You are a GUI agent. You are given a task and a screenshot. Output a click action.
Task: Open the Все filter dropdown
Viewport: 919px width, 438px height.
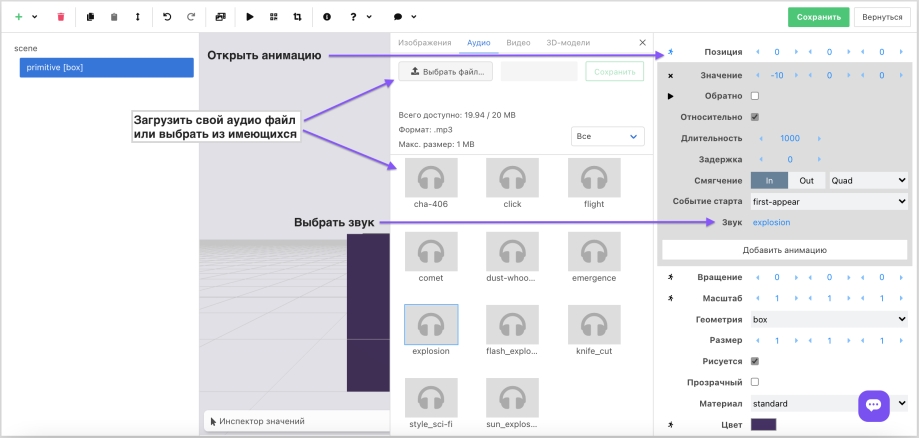[607, 136]
